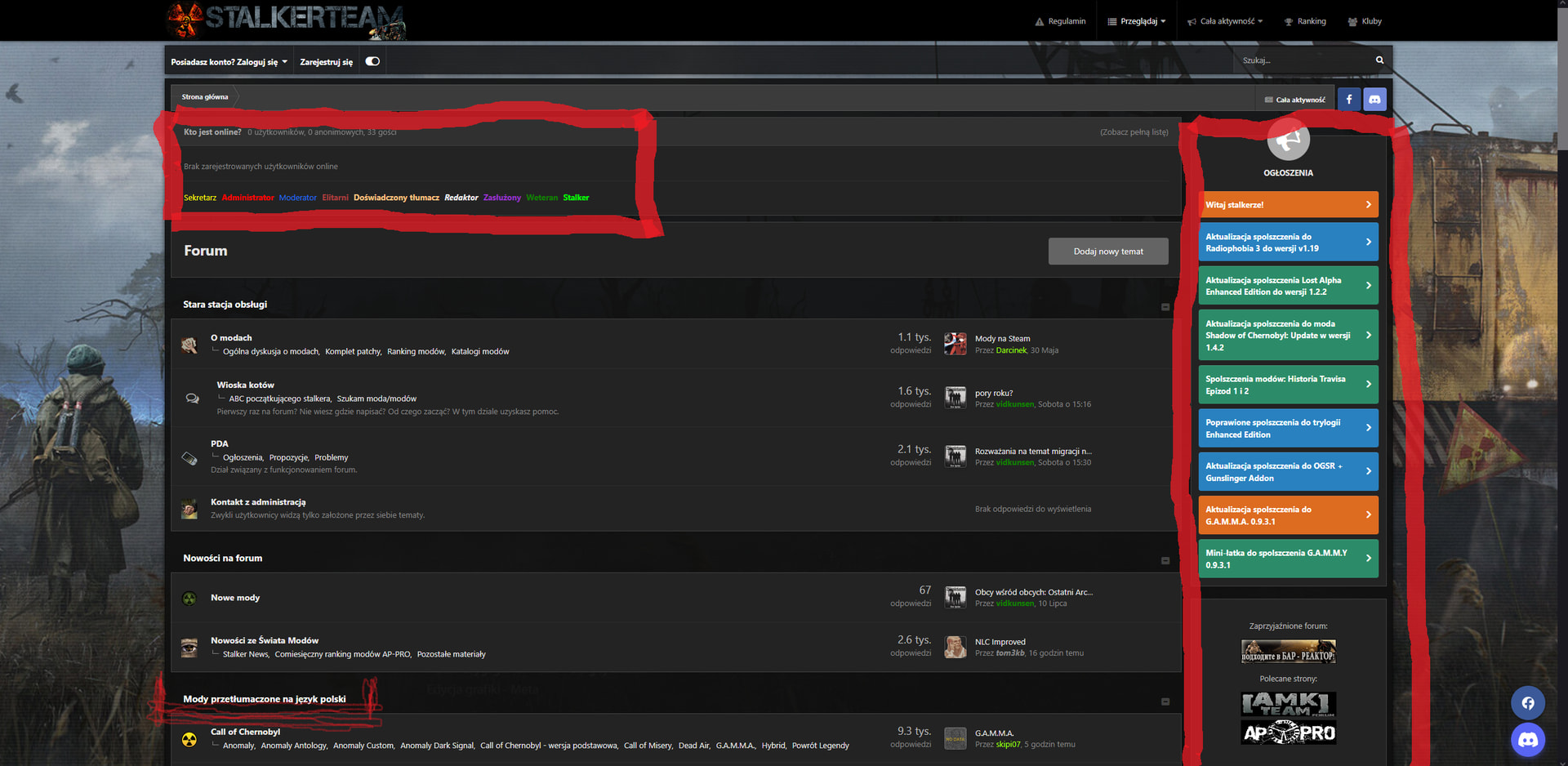Open the Wioska kotów forum link
The image size is (1568, 766).
pyautogui.click(x=245, y=385)
